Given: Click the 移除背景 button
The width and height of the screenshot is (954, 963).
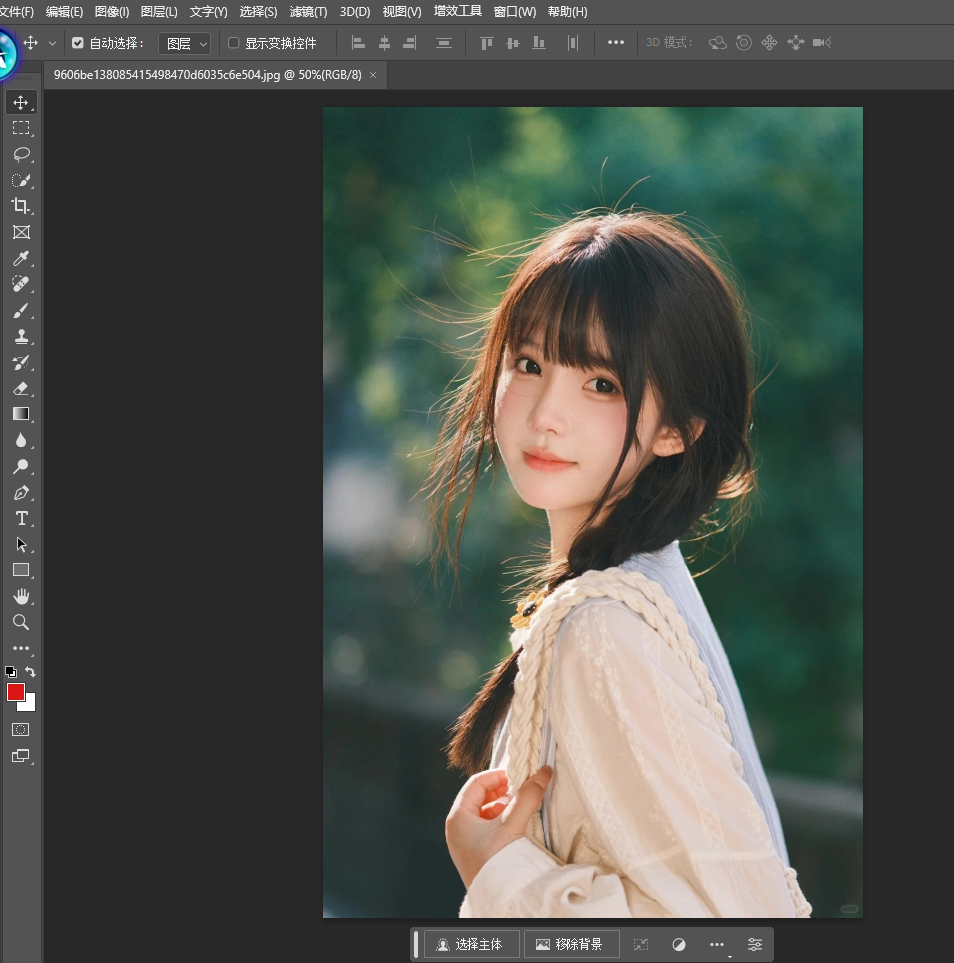Looking at the screenshot, I should (571, 944).
